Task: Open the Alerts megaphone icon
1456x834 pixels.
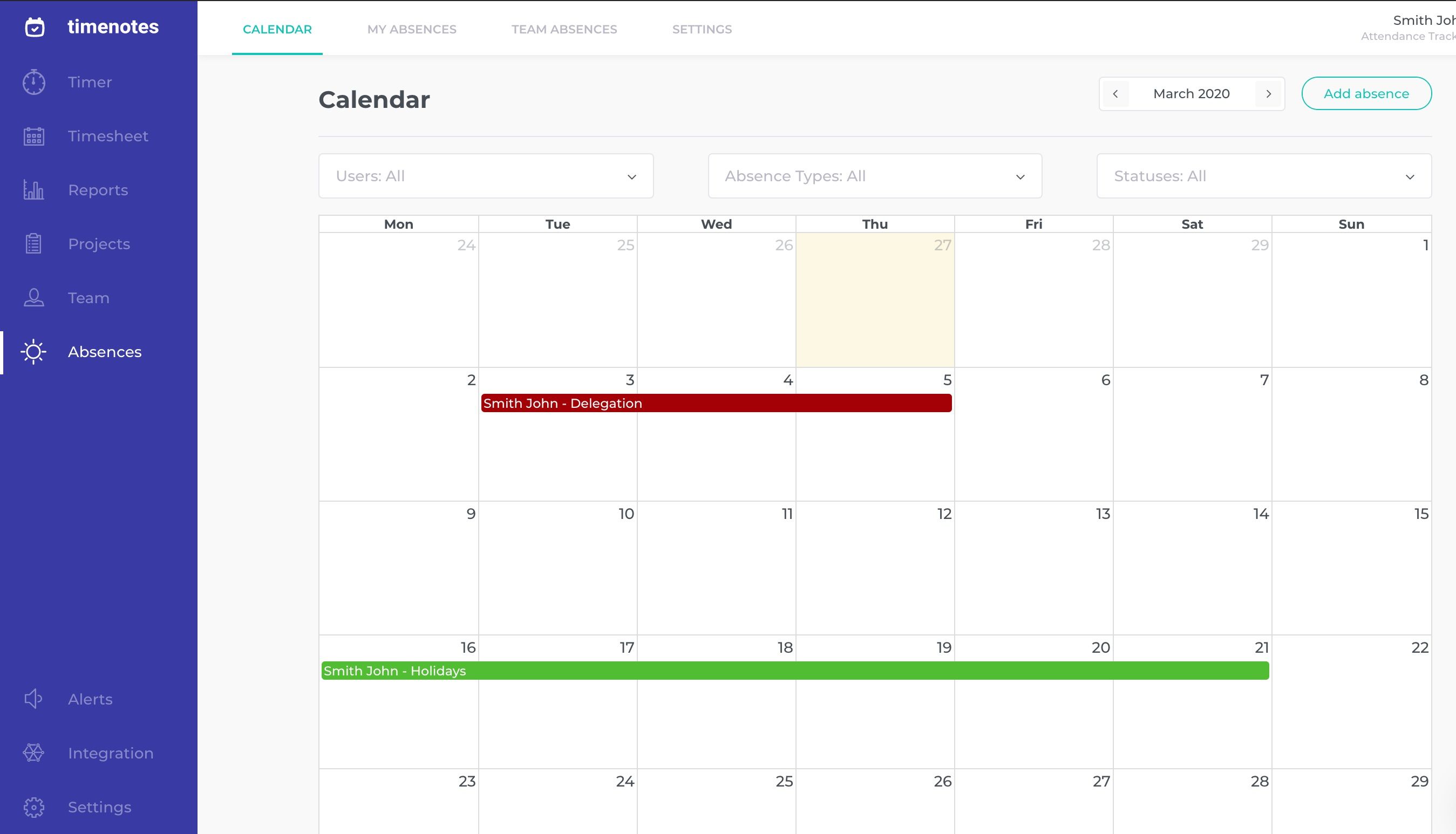Action: (34, 699)
